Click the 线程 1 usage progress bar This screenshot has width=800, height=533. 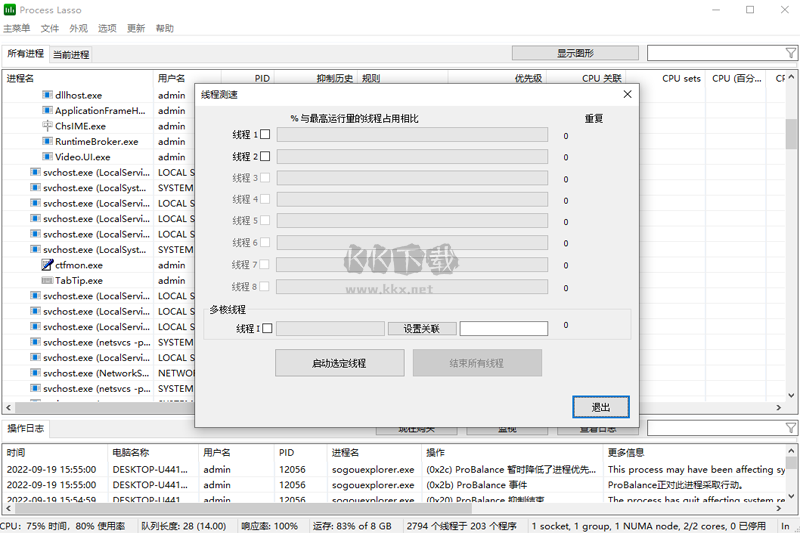pos(412,135)
